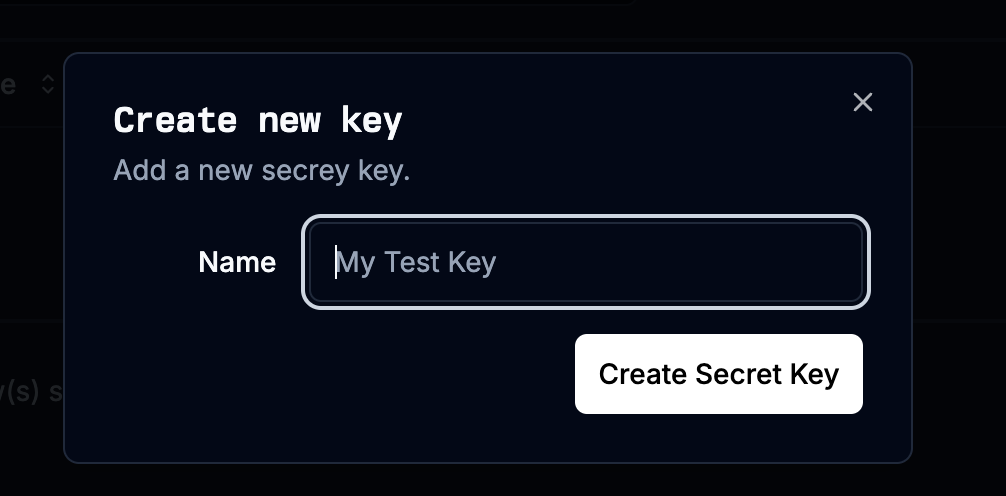
Task: Click the "Create new key" heading
Action: [257, 121]
